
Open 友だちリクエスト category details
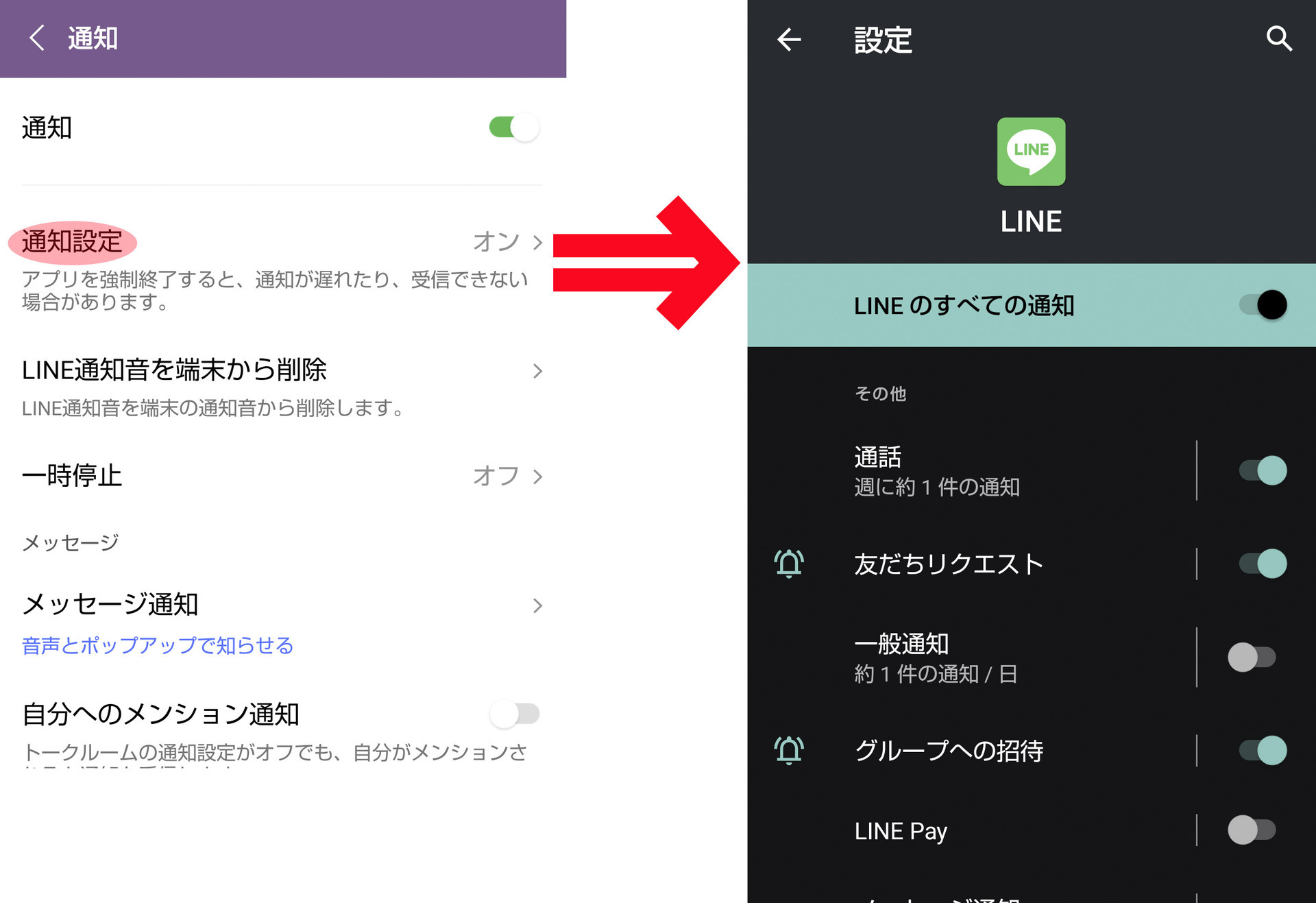[x=972, y=564]
